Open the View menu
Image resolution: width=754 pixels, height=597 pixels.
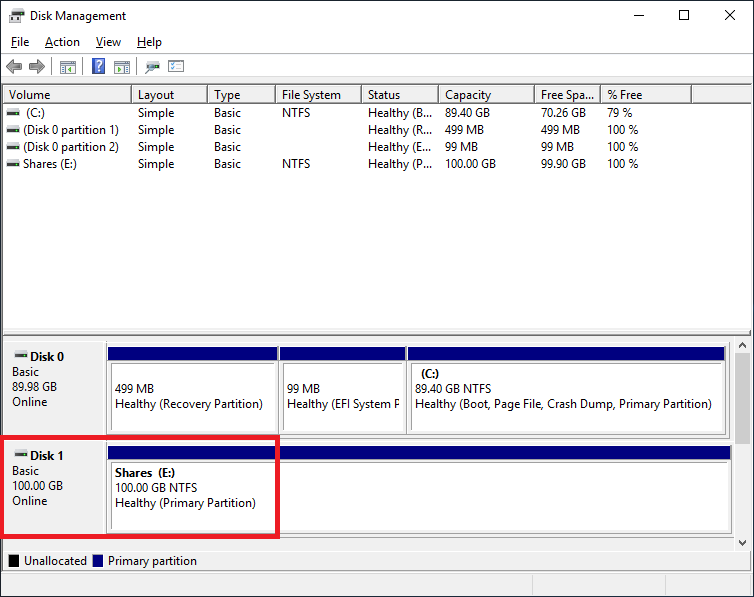click(x=108, y=42)
